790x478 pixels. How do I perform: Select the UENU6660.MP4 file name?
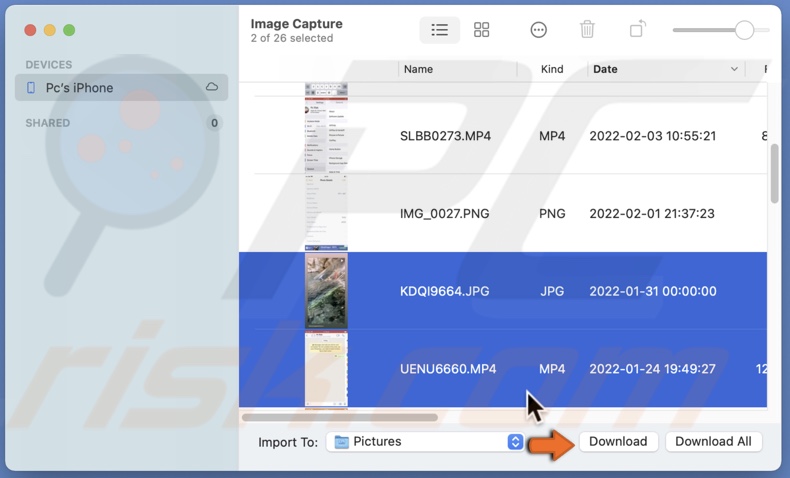click(448, 369)
